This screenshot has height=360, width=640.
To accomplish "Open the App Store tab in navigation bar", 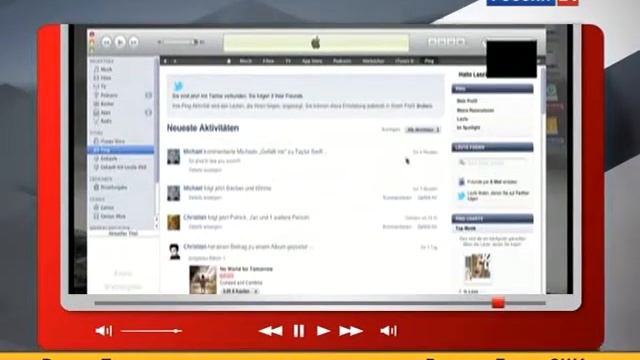I will [312, 61].
